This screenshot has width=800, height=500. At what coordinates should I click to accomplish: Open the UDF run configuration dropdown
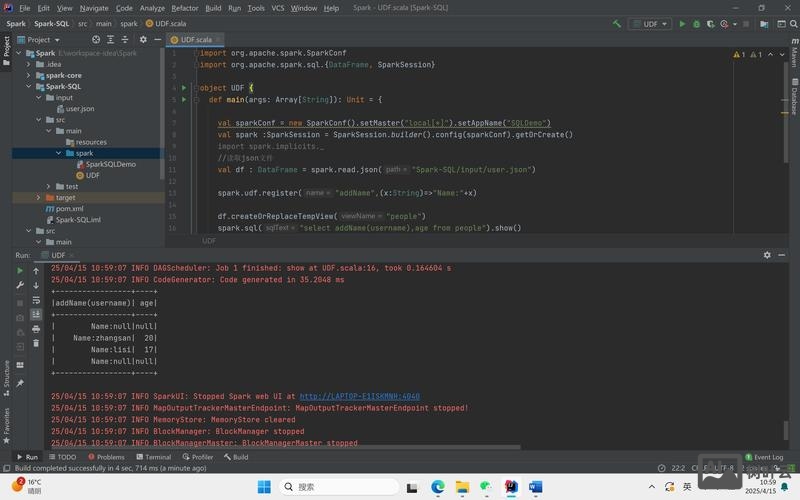click(649, 24)
